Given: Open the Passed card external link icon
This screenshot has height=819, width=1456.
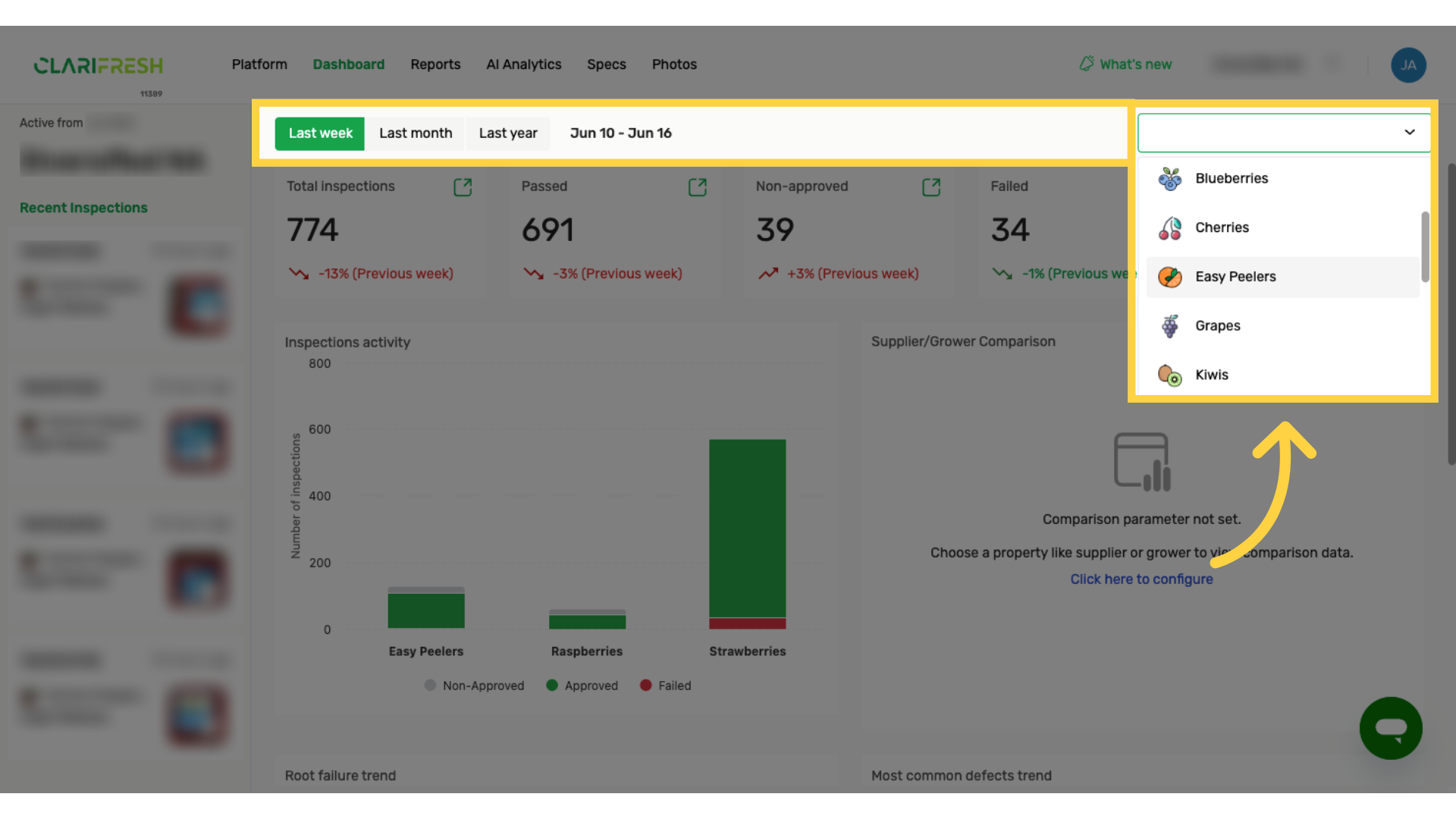Looking at the screenshot, I should coord(698,187).
